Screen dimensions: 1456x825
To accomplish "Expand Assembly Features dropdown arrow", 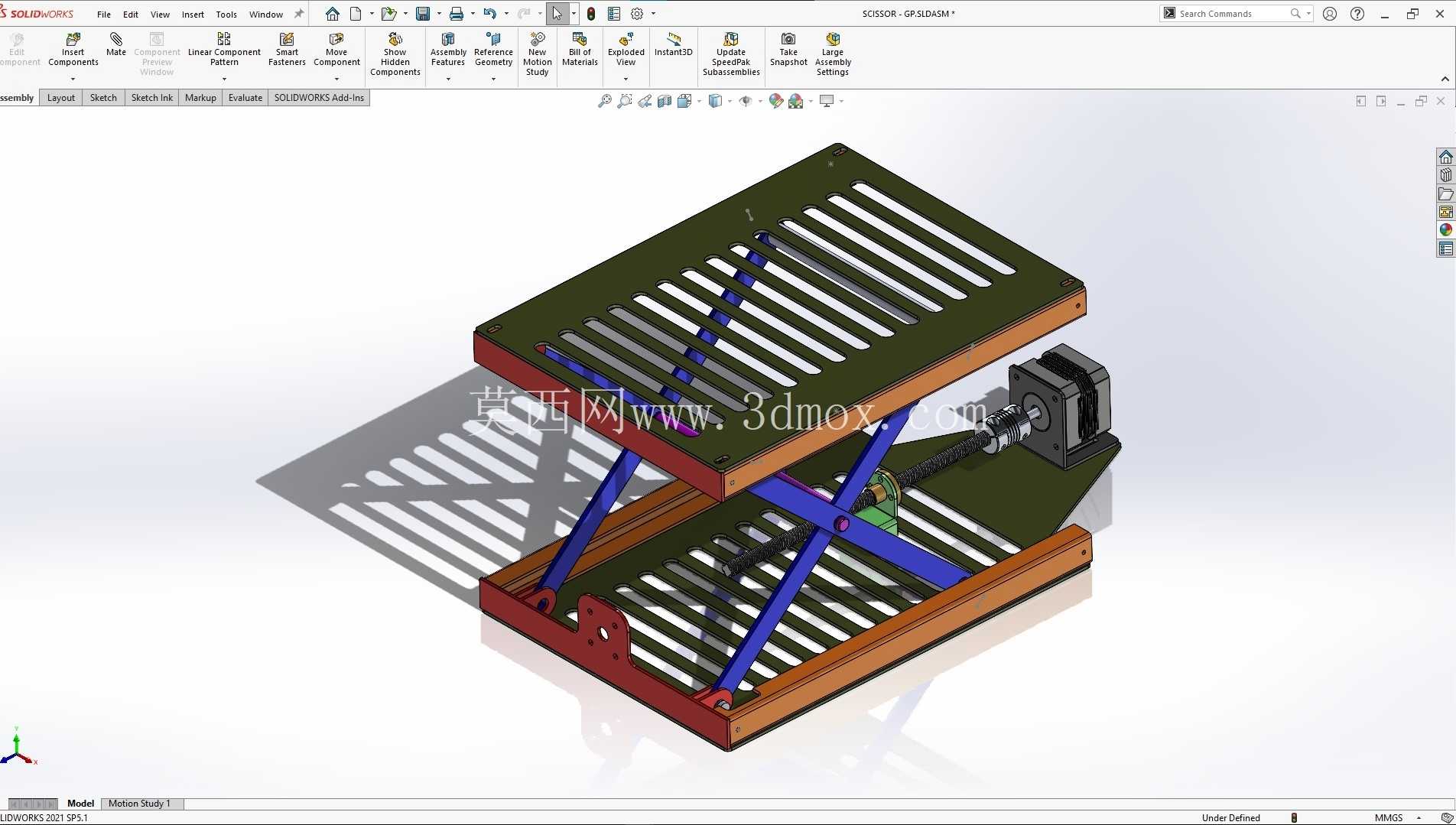I will (x=448, y=79).
